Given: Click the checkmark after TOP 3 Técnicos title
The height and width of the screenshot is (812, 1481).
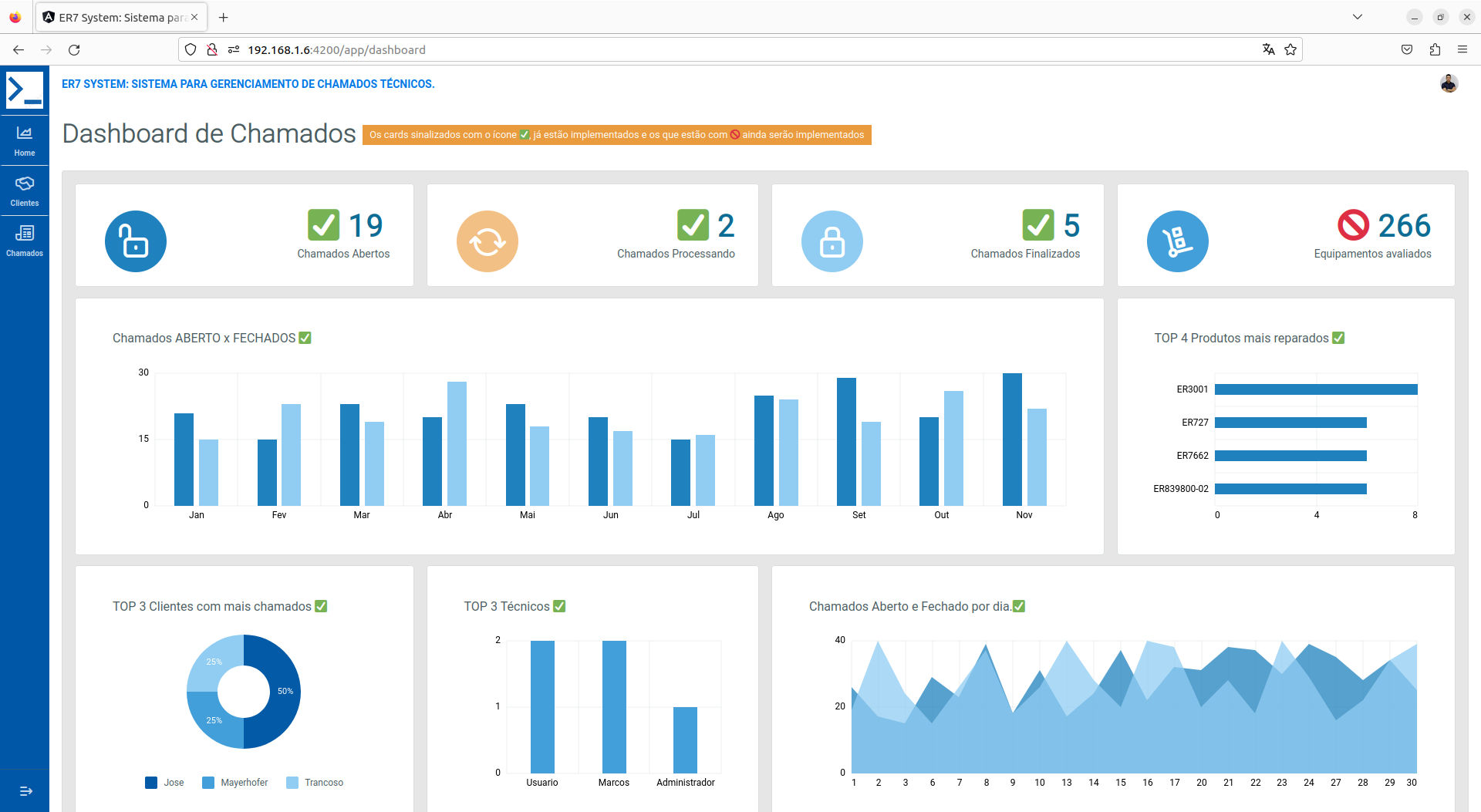Looking at the screenshot, I should 559,606.
